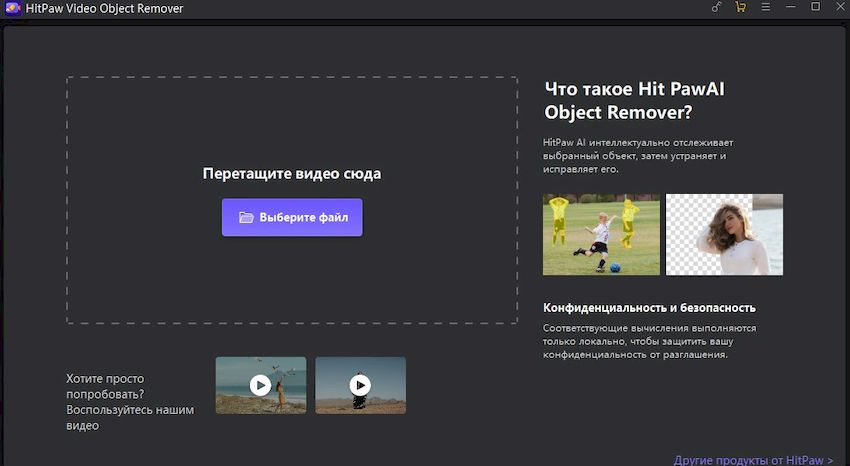Image resolution: width=850 pixels, height=466 pixels.
Task: Open the woman background-removal preview image
Action: 724,235
